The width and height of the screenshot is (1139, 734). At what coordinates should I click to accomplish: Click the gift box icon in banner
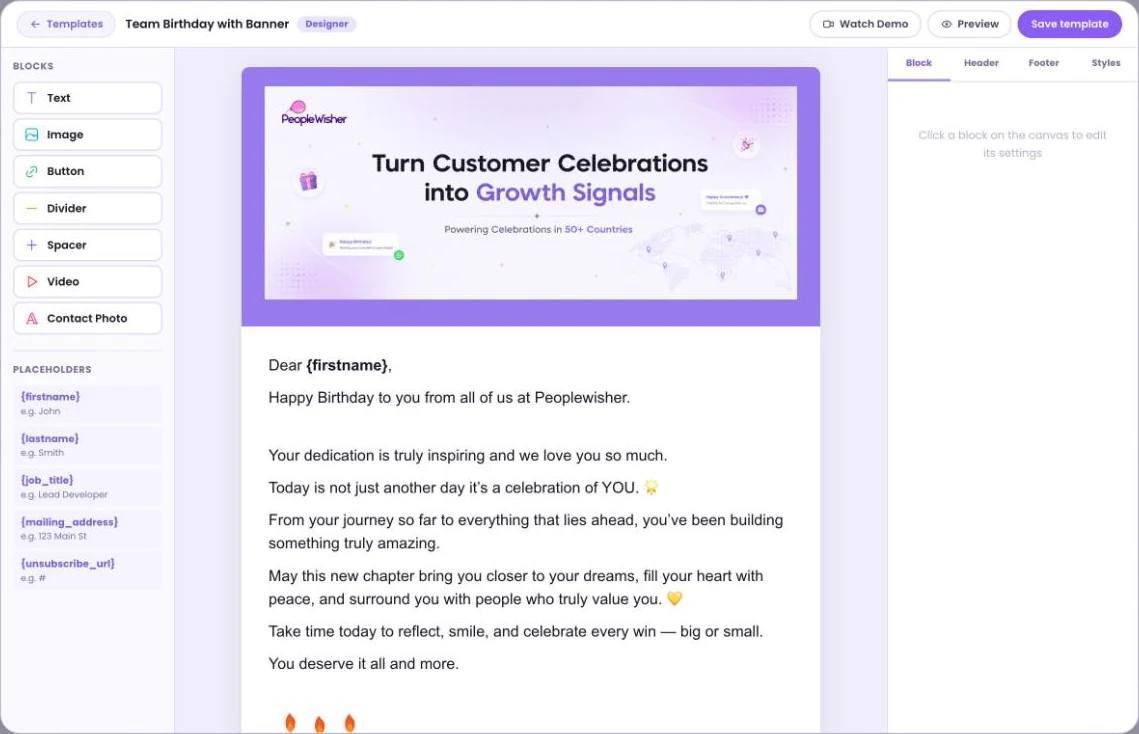pyautogui.click(x=308, y=181)
